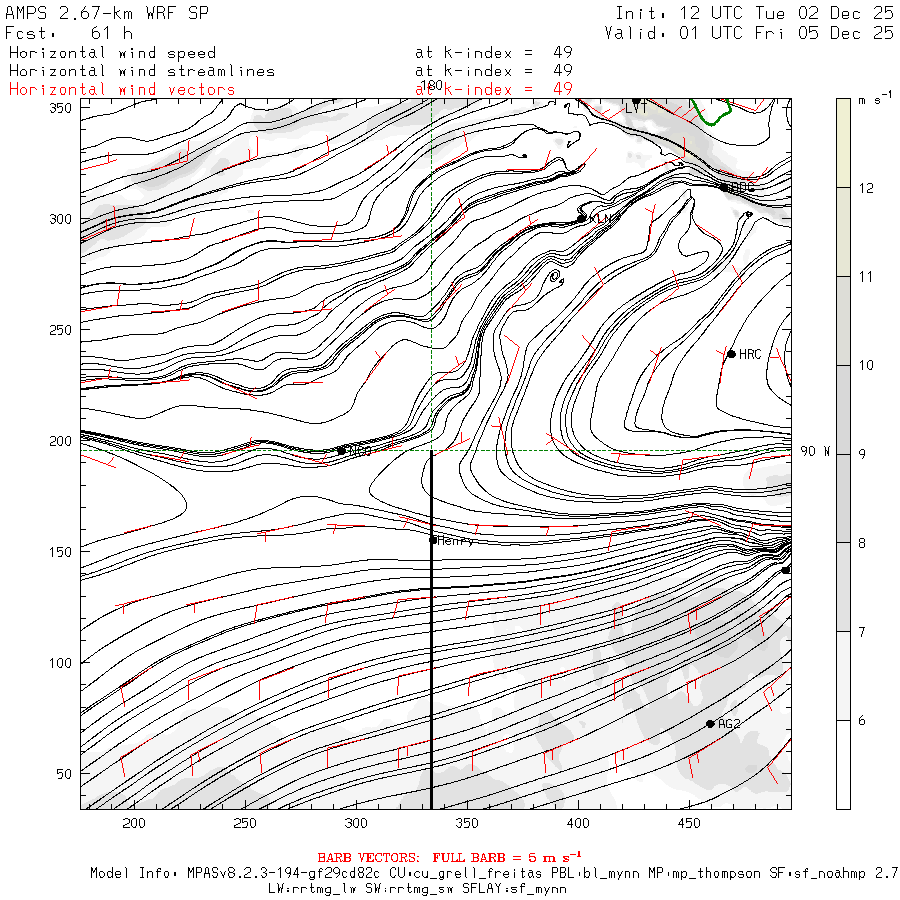Image resolution: width=900 pixels, height=900 pixels.
Task: Click y-axis tick label 350
Action: point(60,108)
